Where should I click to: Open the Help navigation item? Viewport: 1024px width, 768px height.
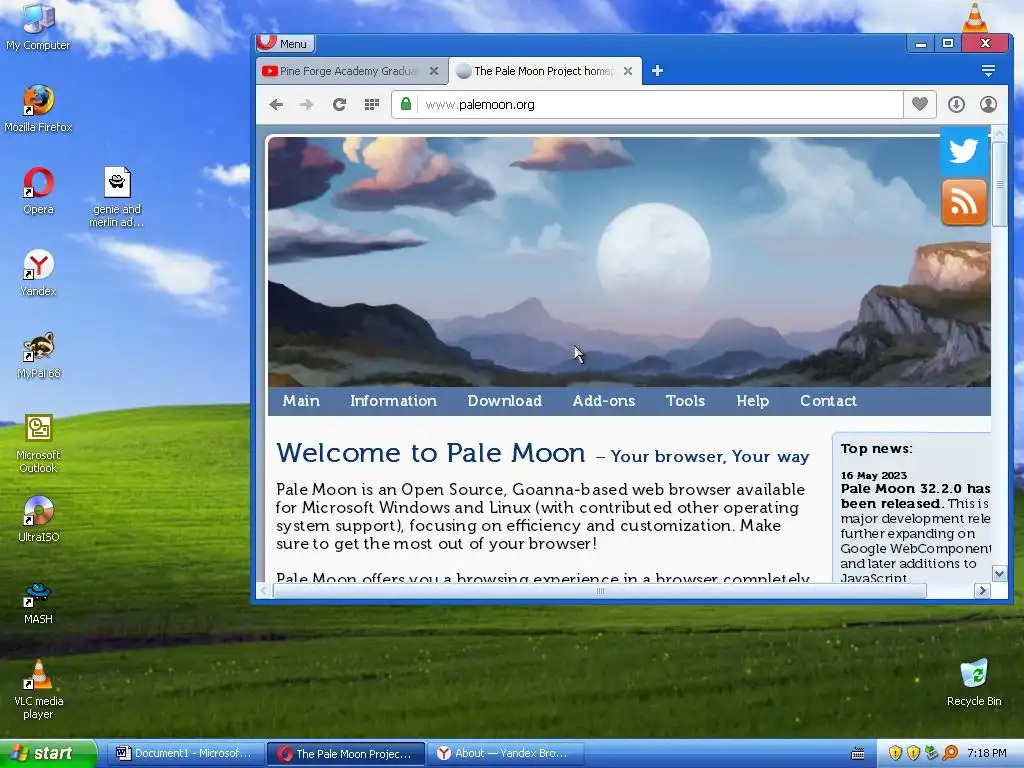(752, 401)
